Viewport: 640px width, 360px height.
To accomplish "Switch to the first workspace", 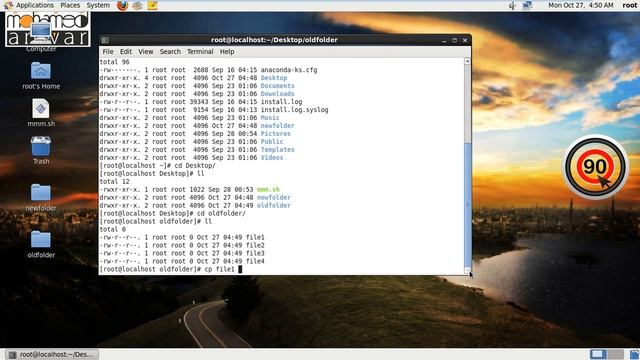I will (598, 354).
